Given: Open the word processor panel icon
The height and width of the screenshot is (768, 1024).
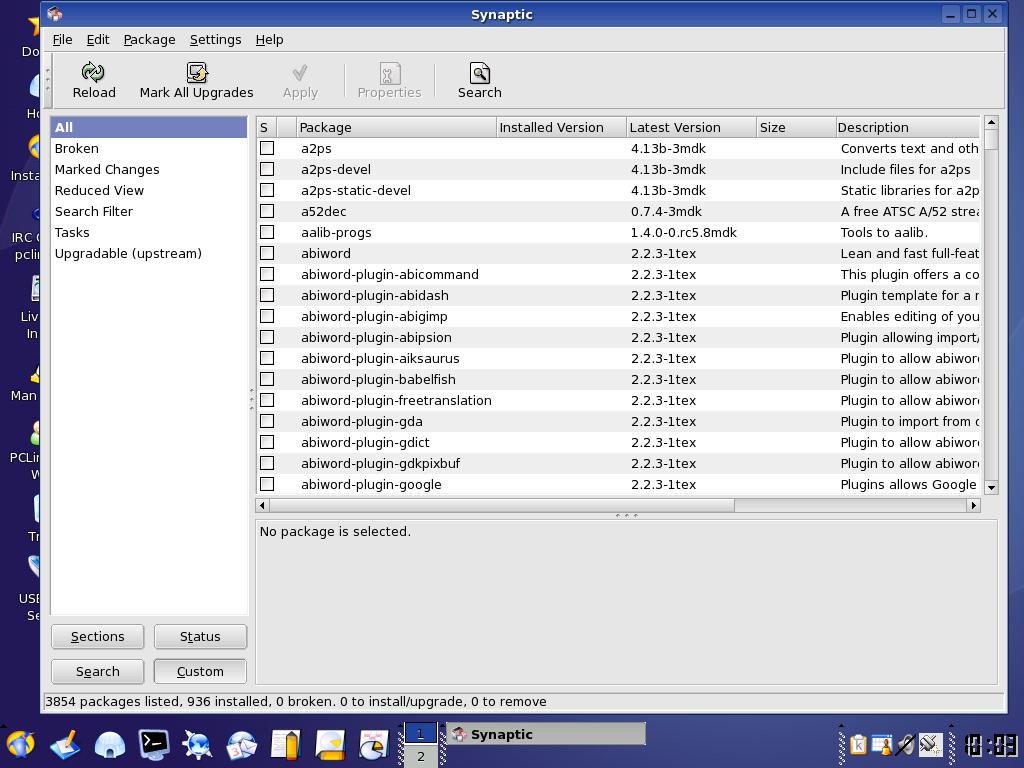Looking at the screenshot, I should [285, 744].
